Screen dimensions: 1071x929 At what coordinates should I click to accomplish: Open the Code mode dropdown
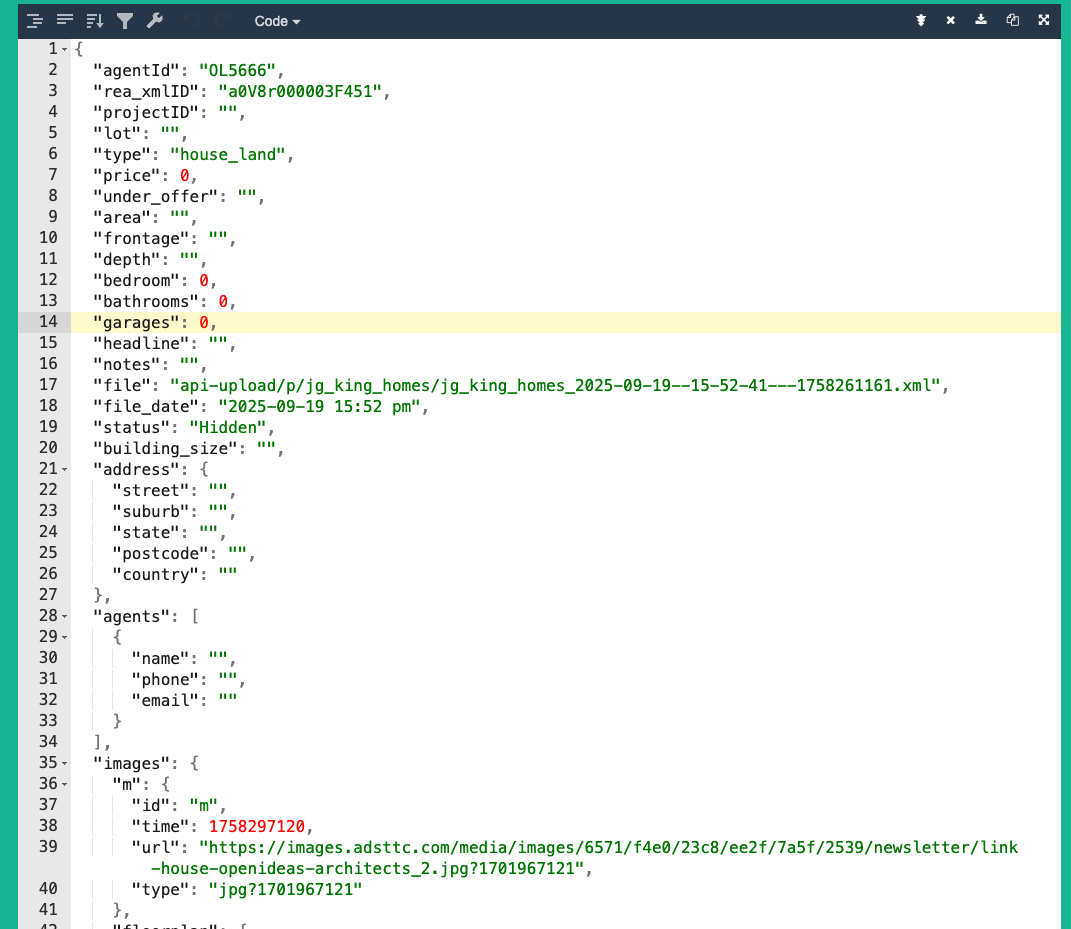pyautogui.click(x=277, y=21)
